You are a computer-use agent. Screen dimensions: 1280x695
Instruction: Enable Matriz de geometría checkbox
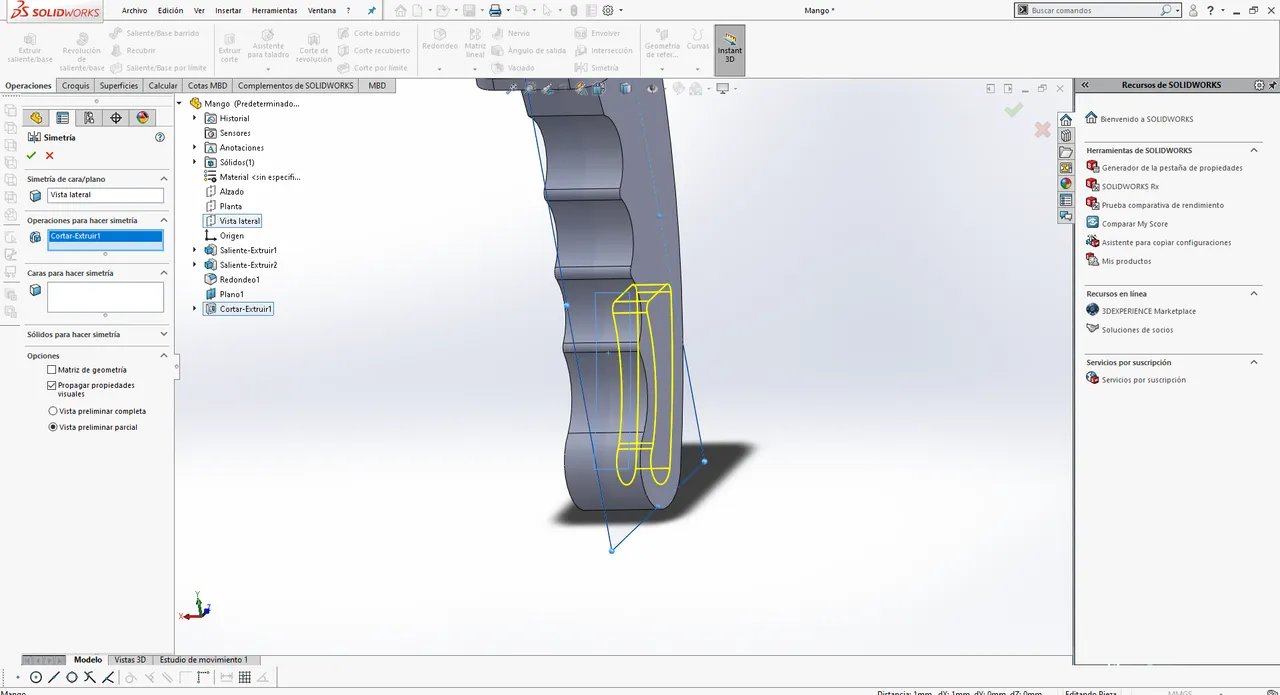tap(52, 370)
